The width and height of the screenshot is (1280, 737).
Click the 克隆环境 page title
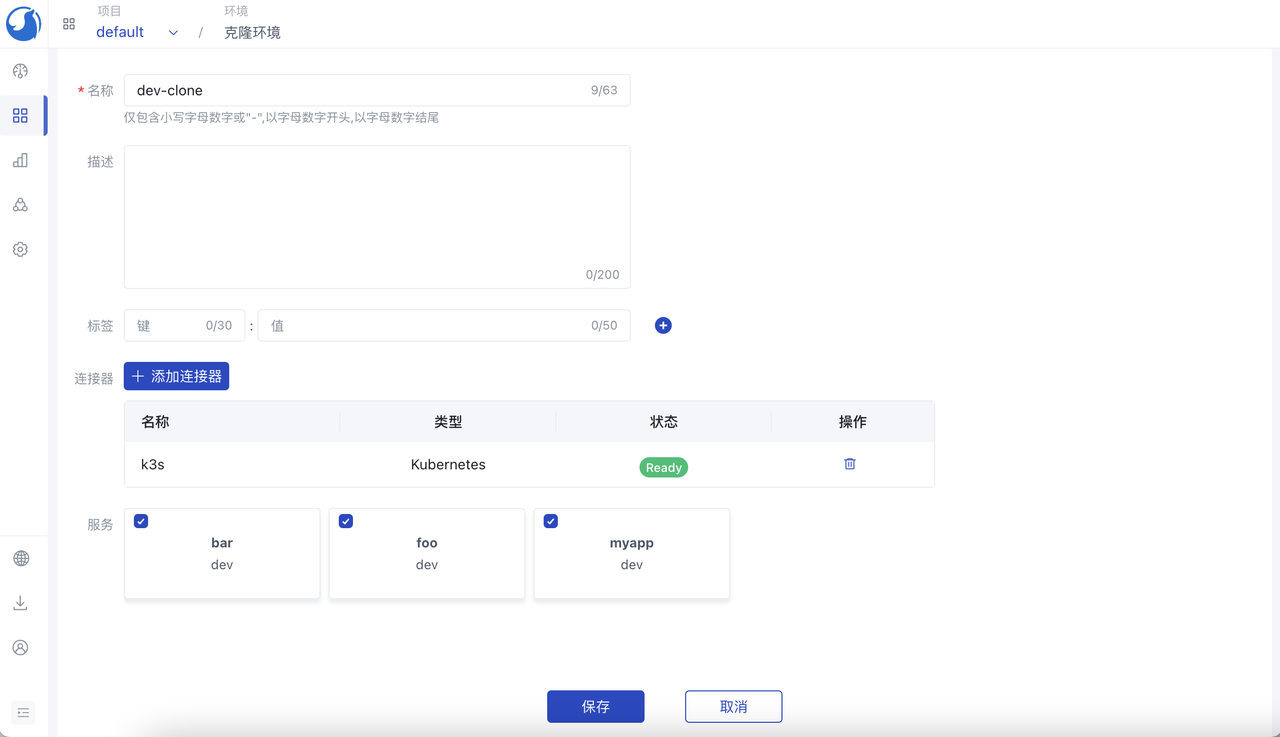pos(252,33)
